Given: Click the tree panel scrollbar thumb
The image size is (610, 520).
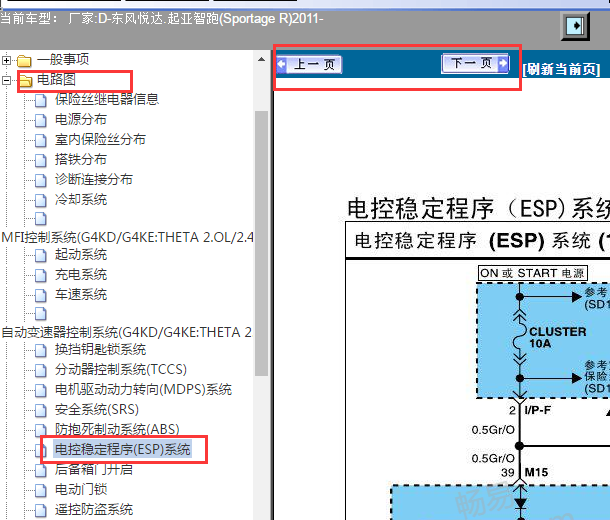Looking at the screenshot, I should click(x=261, y=243).
